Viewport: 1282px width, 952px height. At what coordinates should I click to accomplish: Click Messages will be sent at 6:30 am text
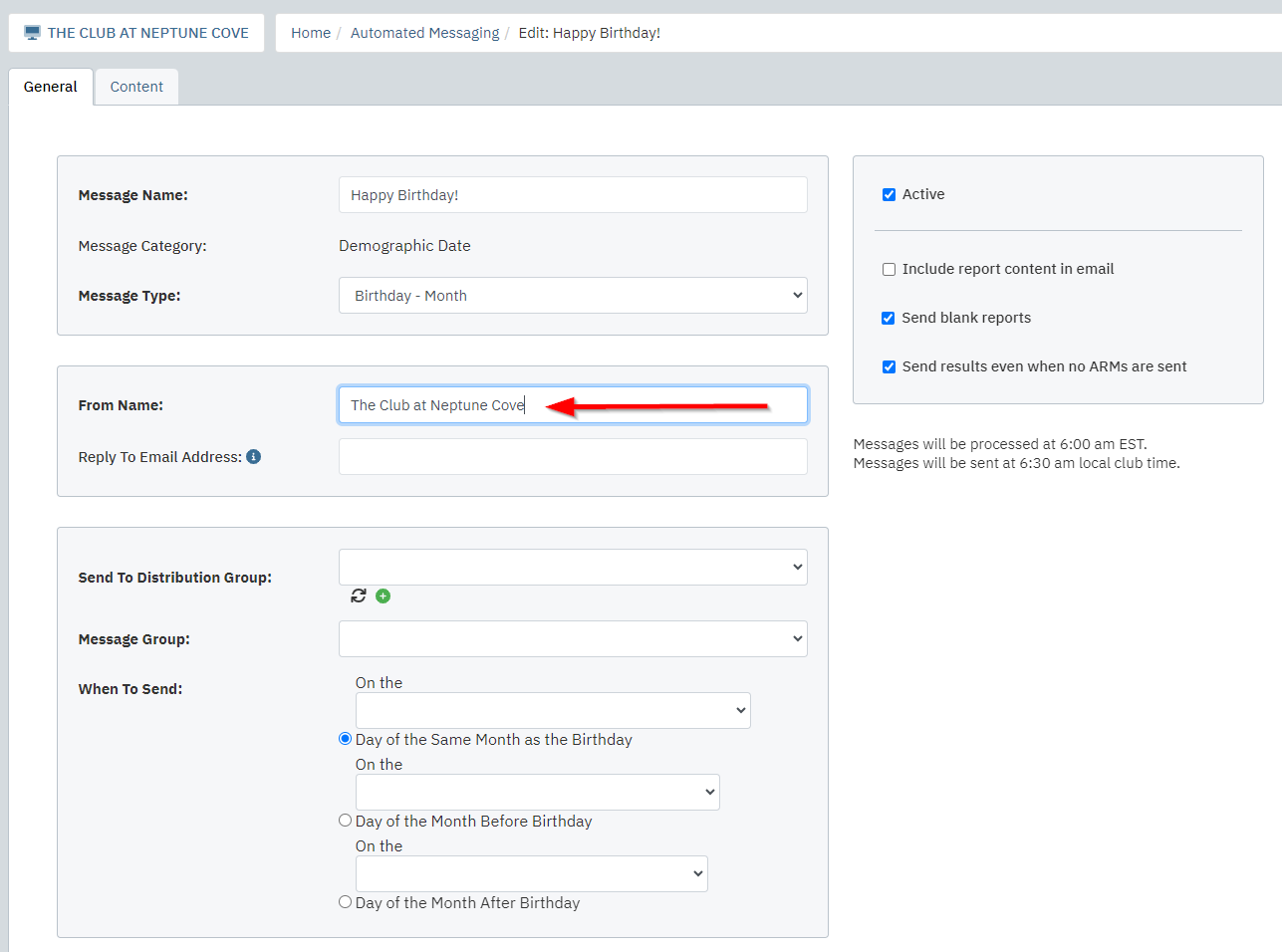pos(1016,463)
